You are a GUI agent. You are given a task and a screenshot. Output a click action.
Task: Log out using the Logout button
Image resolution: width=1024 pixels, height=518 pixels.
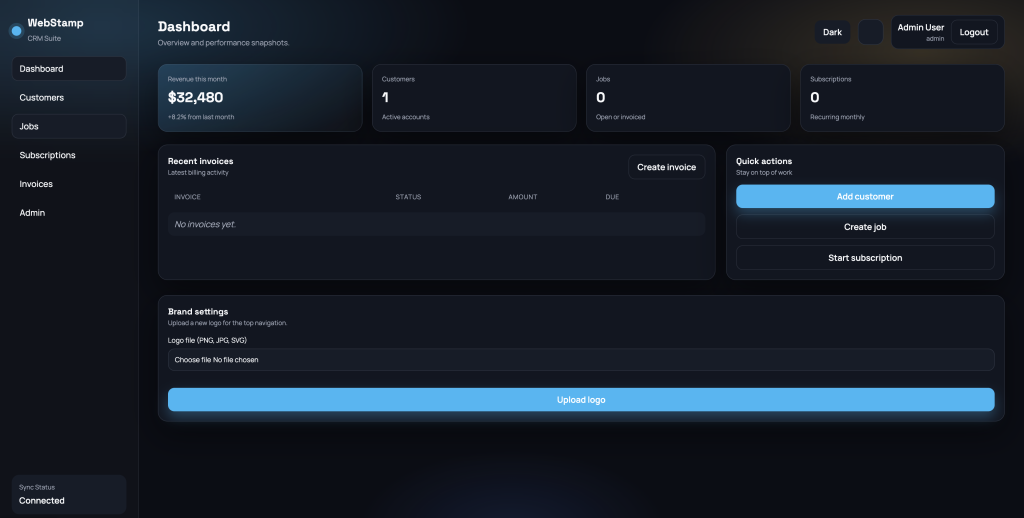pyautogui.click(x=973, y=32)
